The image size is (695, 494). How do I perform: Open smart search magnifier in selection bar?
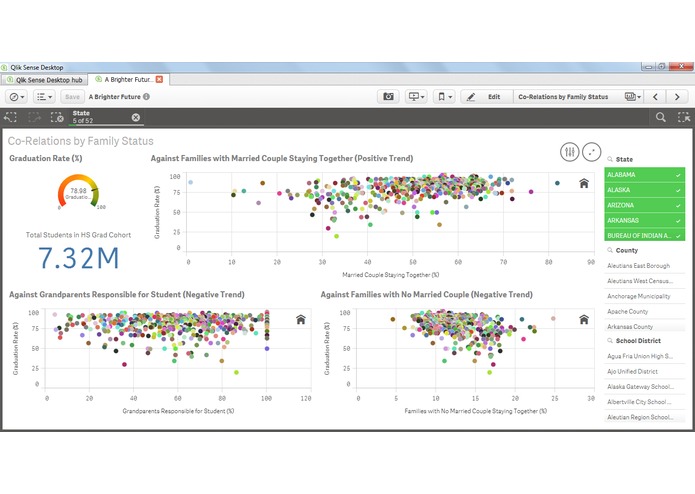pyautogui.click(x=660, y=117)
